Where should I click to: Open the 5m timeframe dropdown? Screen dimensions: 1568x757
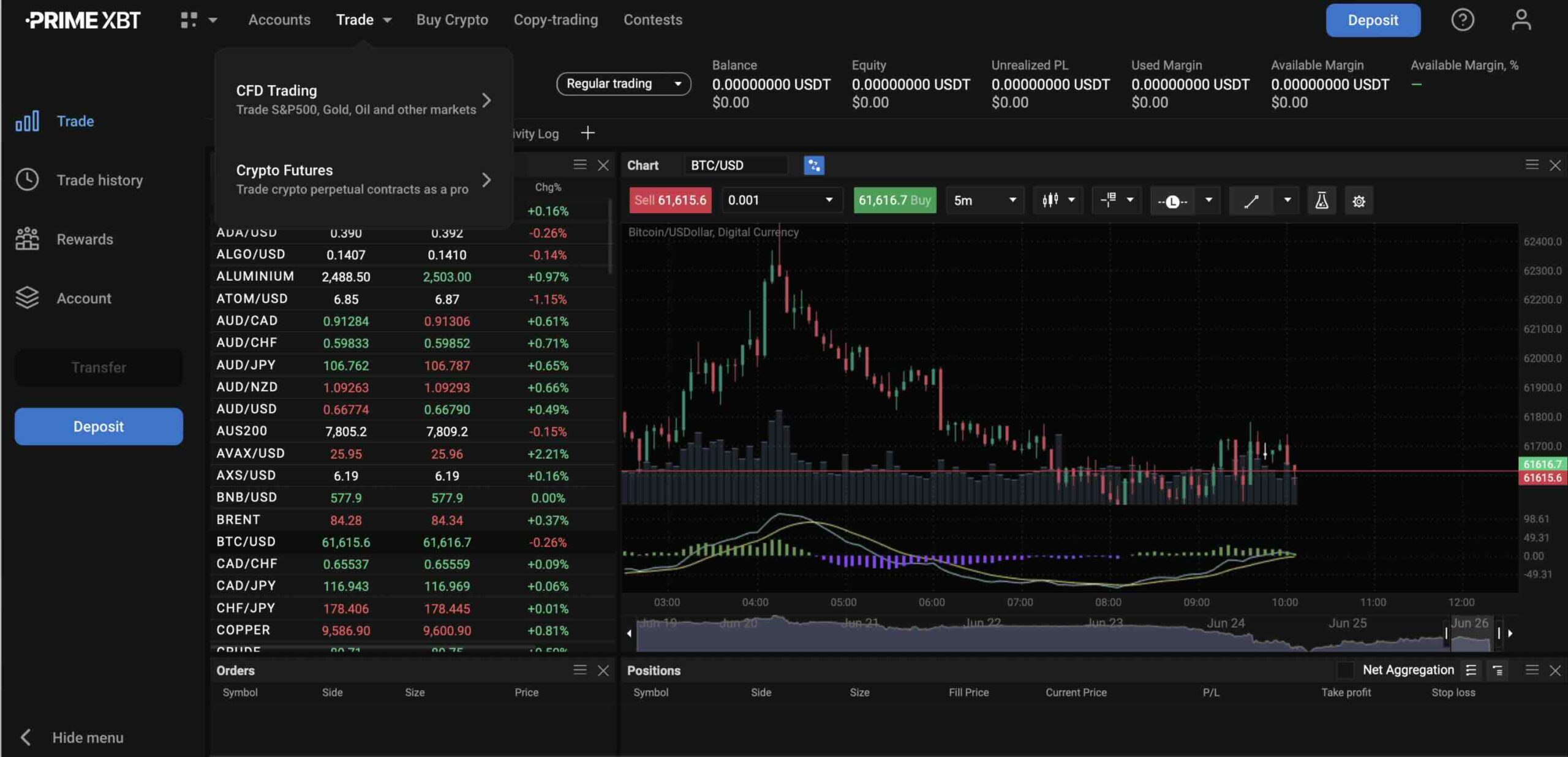coord(985,200)
